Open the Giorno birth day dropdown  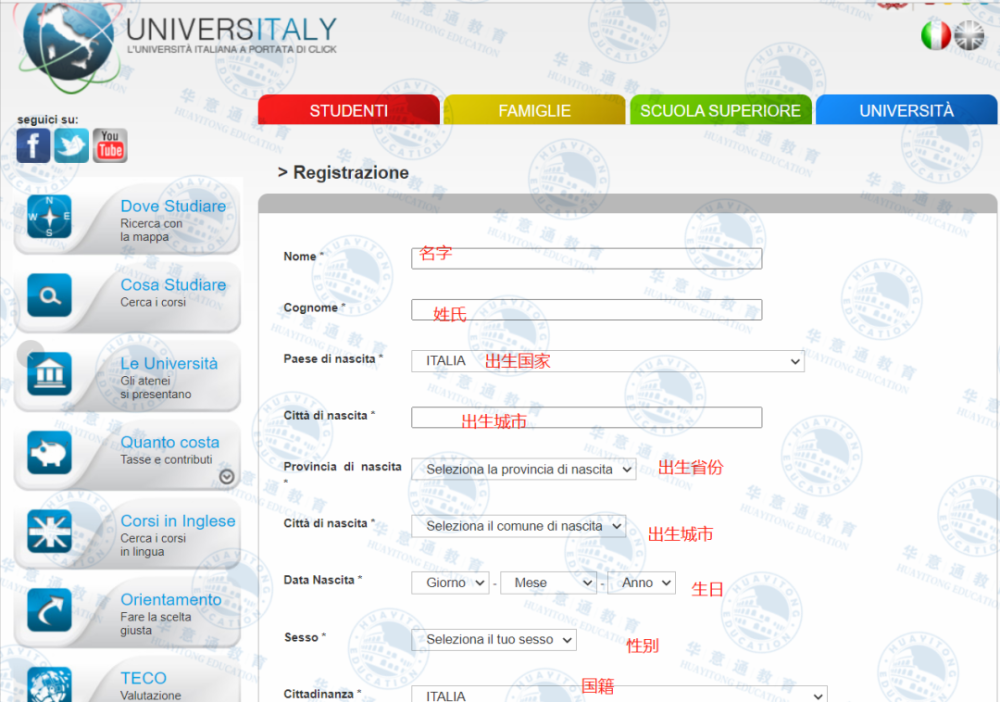point(451,583)
